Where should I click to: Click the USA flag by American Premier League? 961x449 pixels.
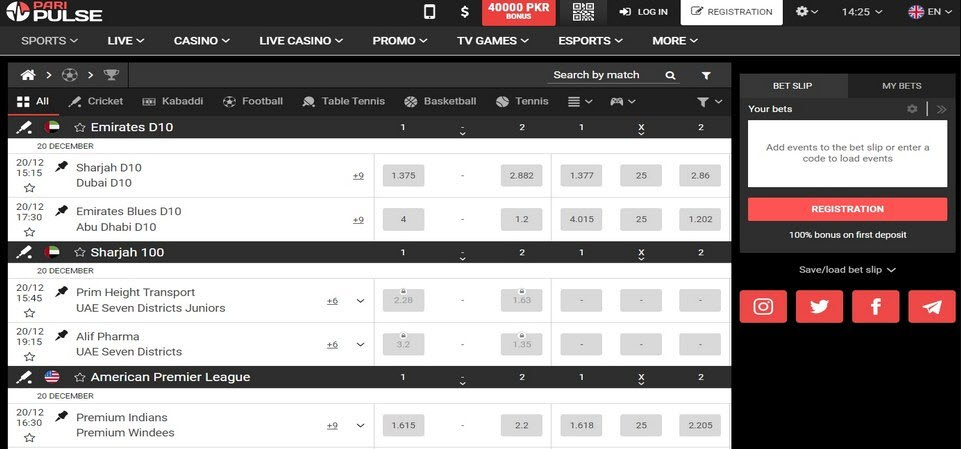point(52,377)
